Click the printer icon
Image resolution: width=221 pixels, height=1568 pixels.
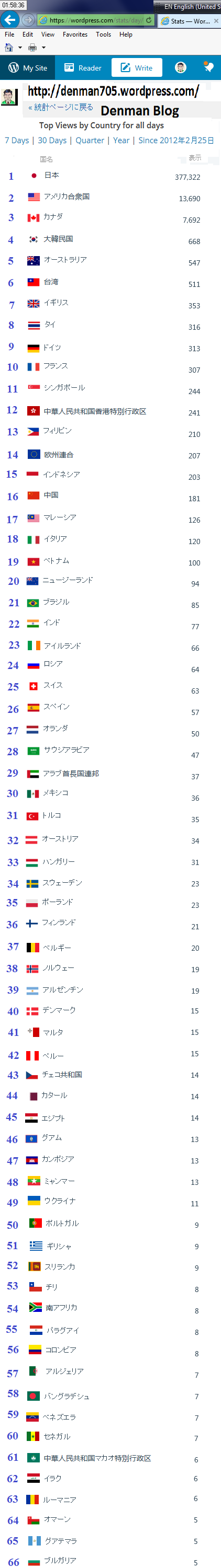pos(32,48)
